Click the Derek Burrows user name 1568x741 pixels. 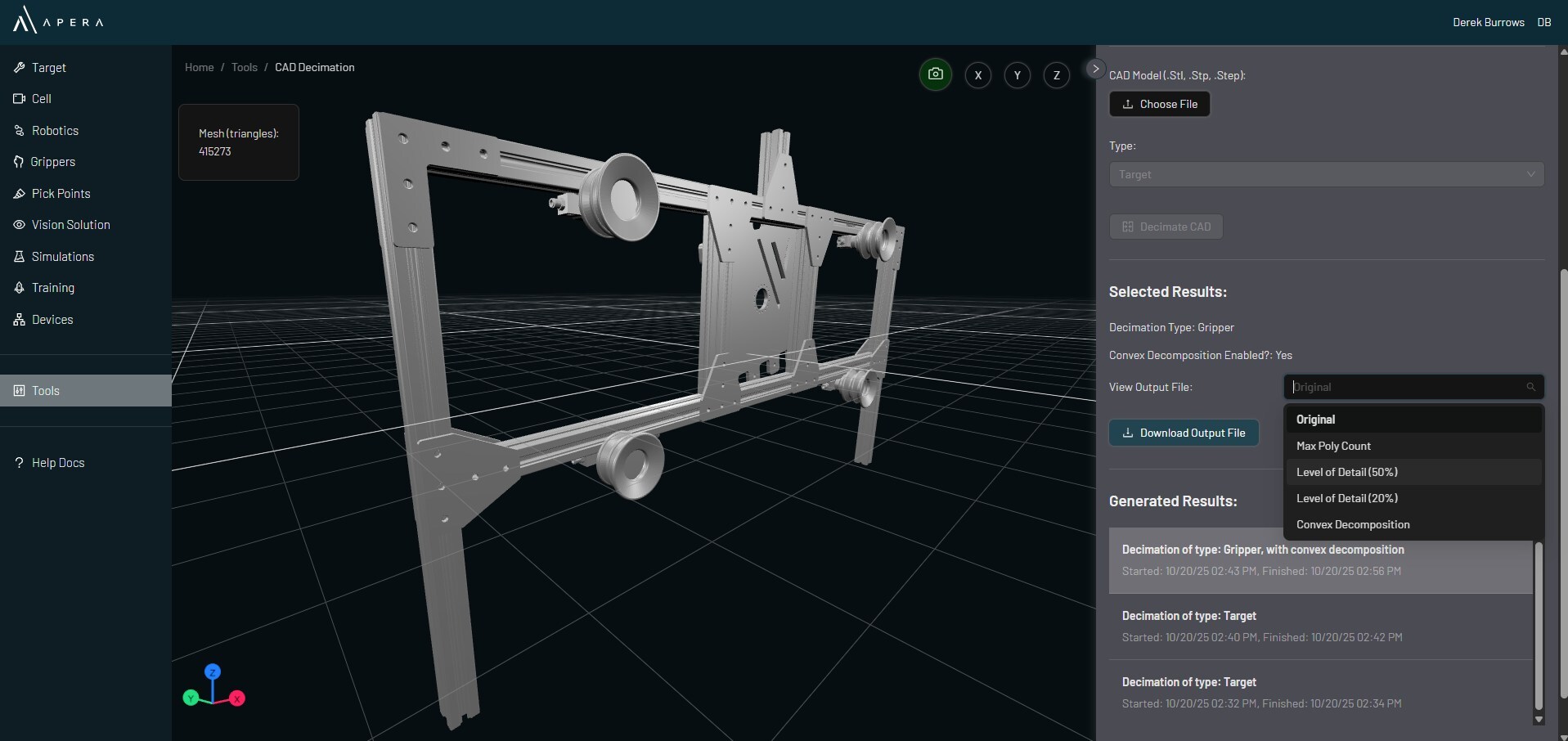1489,23
